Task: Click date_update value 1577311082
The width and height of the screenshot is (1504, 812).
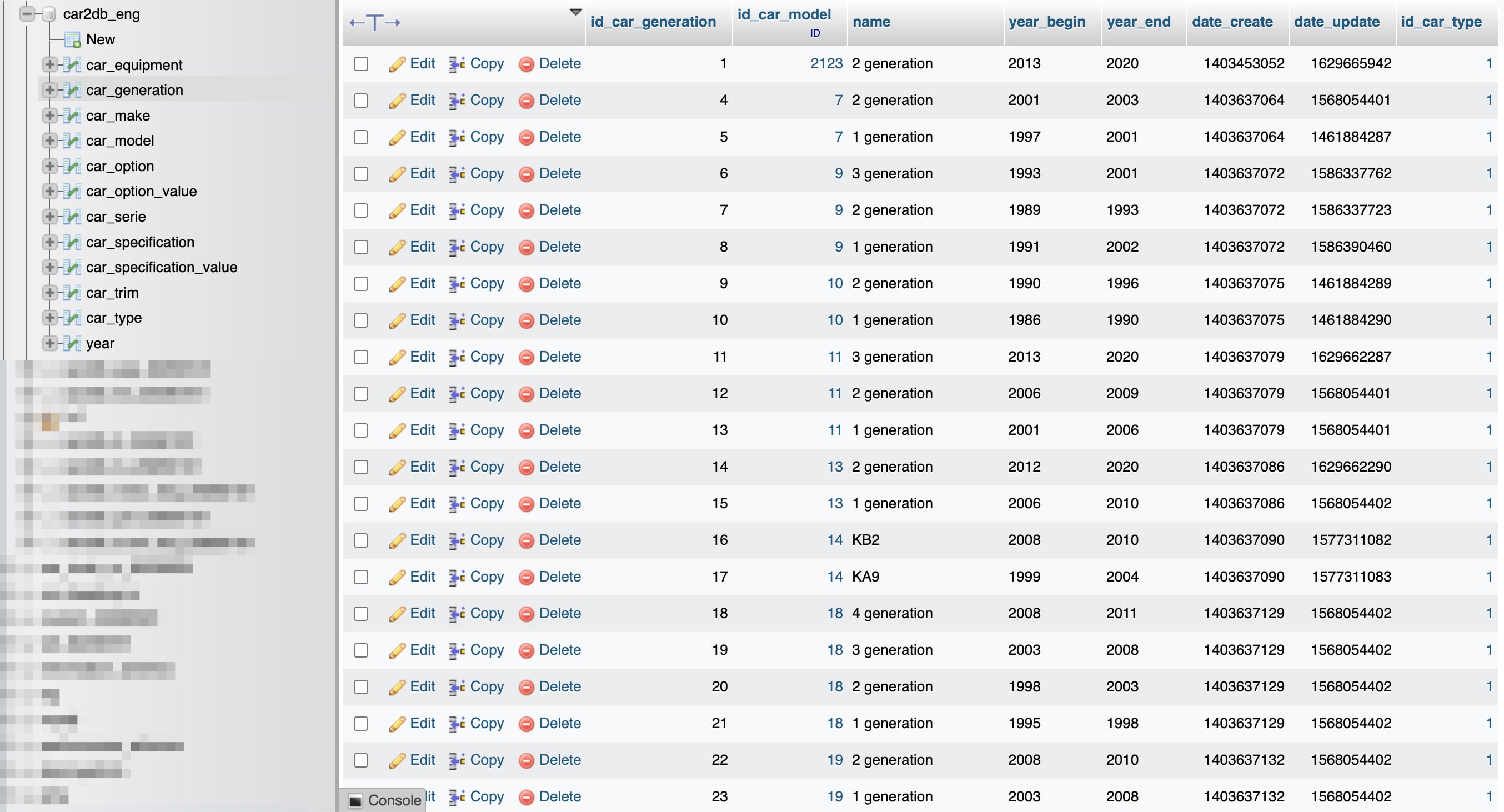Action: point(1351,540)
